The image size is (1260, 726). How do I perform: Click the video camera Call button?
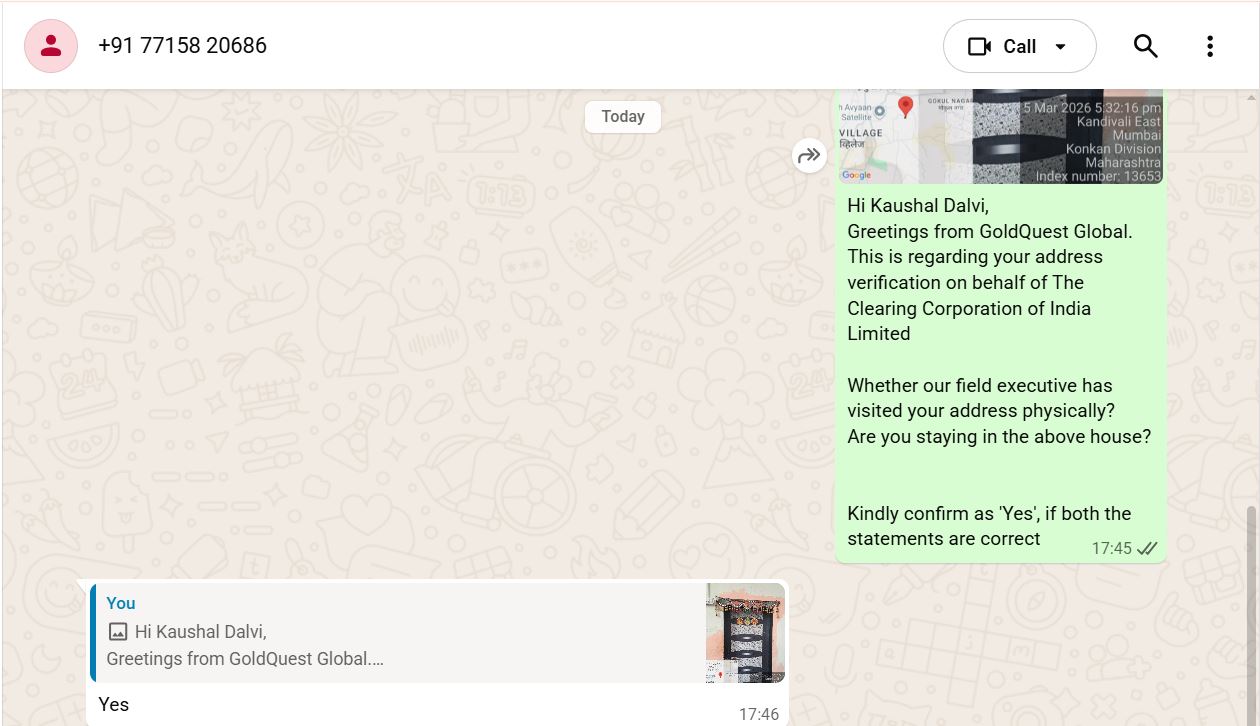[x=1002, y=46]
